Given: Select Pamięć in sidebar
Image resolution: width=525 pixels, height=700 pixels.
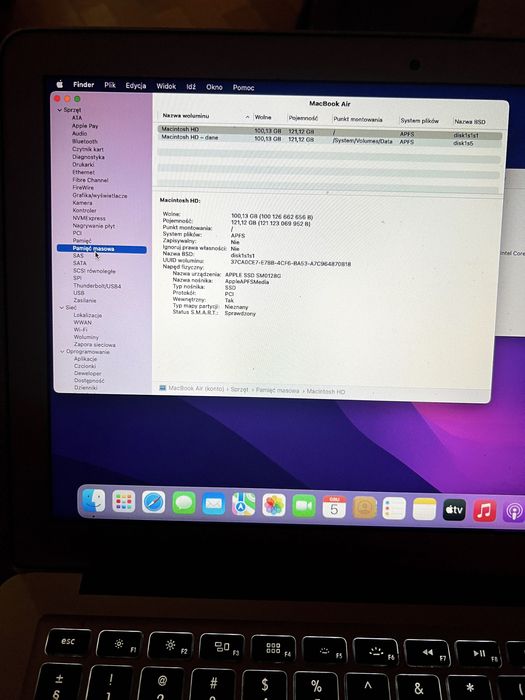Looking at the screenshot, I should coord(82,241).
